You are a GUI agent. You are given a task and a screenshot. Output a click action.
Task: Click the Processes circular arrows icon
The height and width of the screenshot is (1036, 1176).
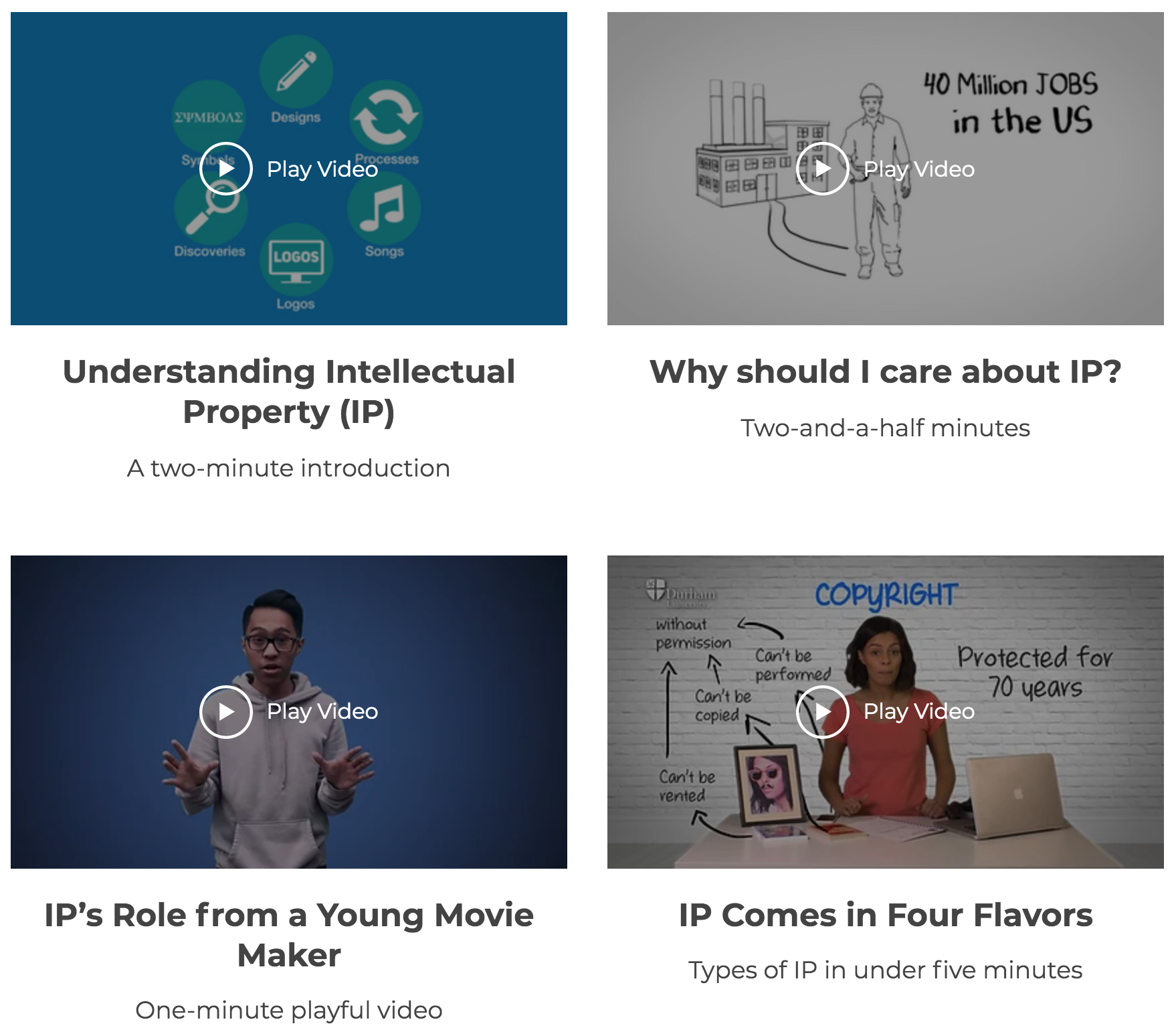tap(386, 117)
